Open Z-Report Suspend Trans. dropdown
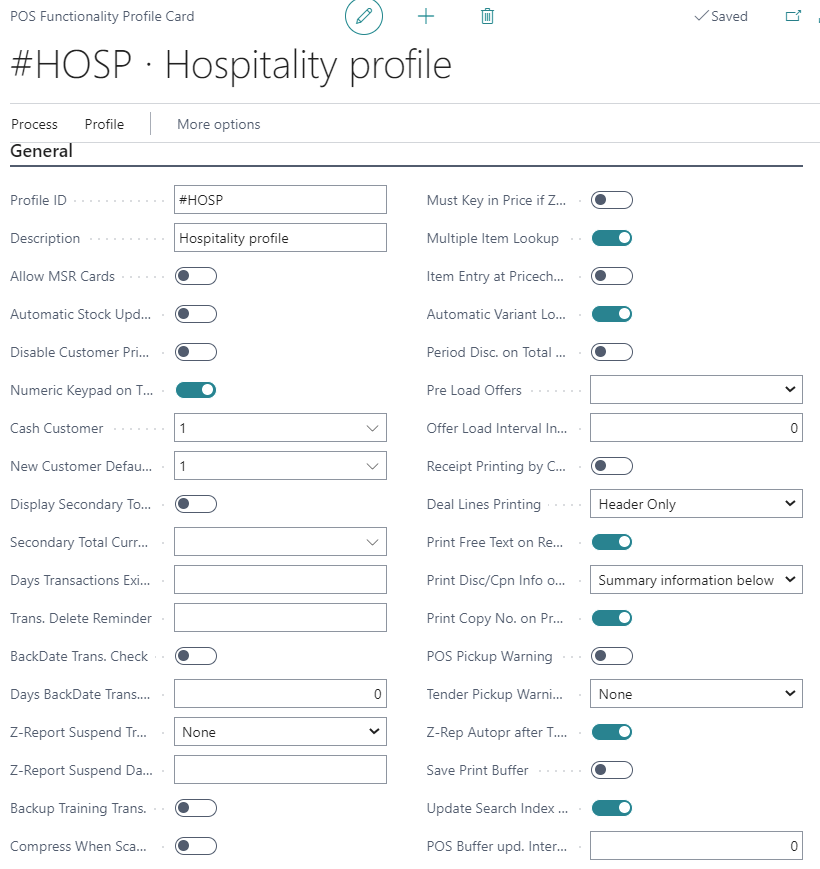 tap(280, 732)
